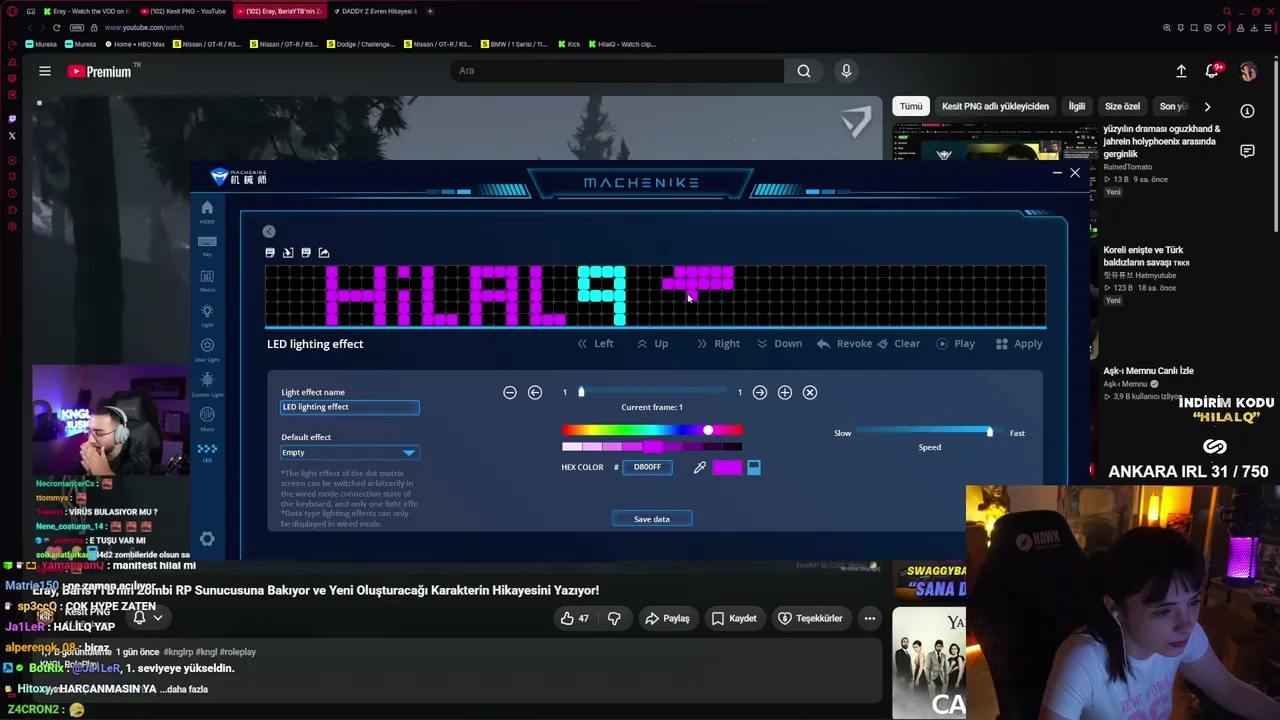Screen dimensions: 1280x720
Task: Shift the LED pattern Right
Action: pyautogui.click(x=718, y=344)
